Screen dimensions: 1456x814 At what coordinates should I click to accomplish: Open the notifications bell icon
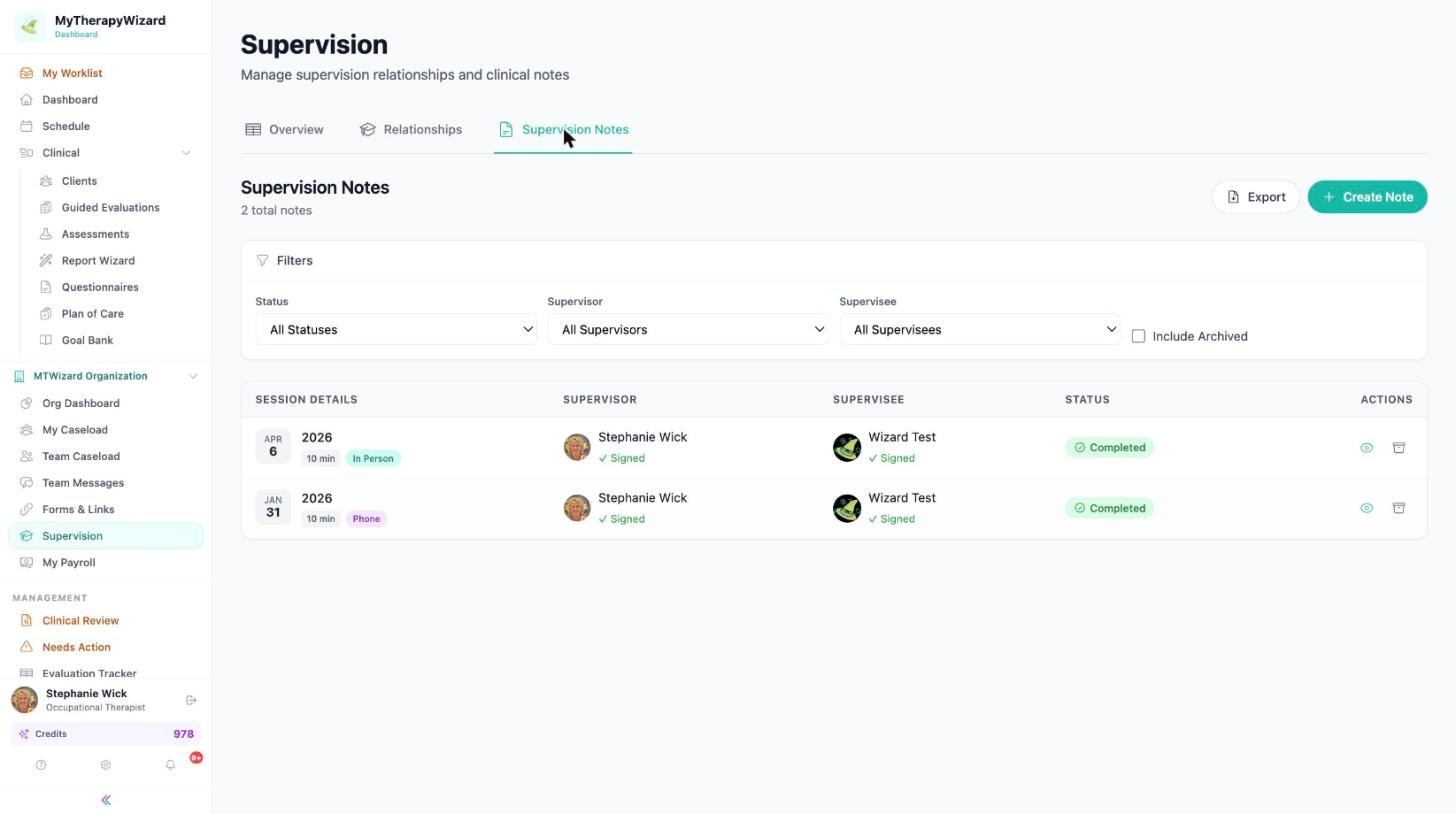coord(170,765)
